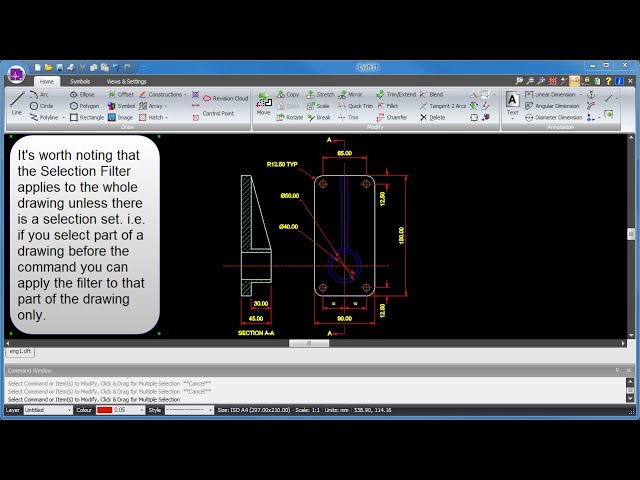Use the Break tool
This screenshot has height=480, width=640.
pos(319,117)
